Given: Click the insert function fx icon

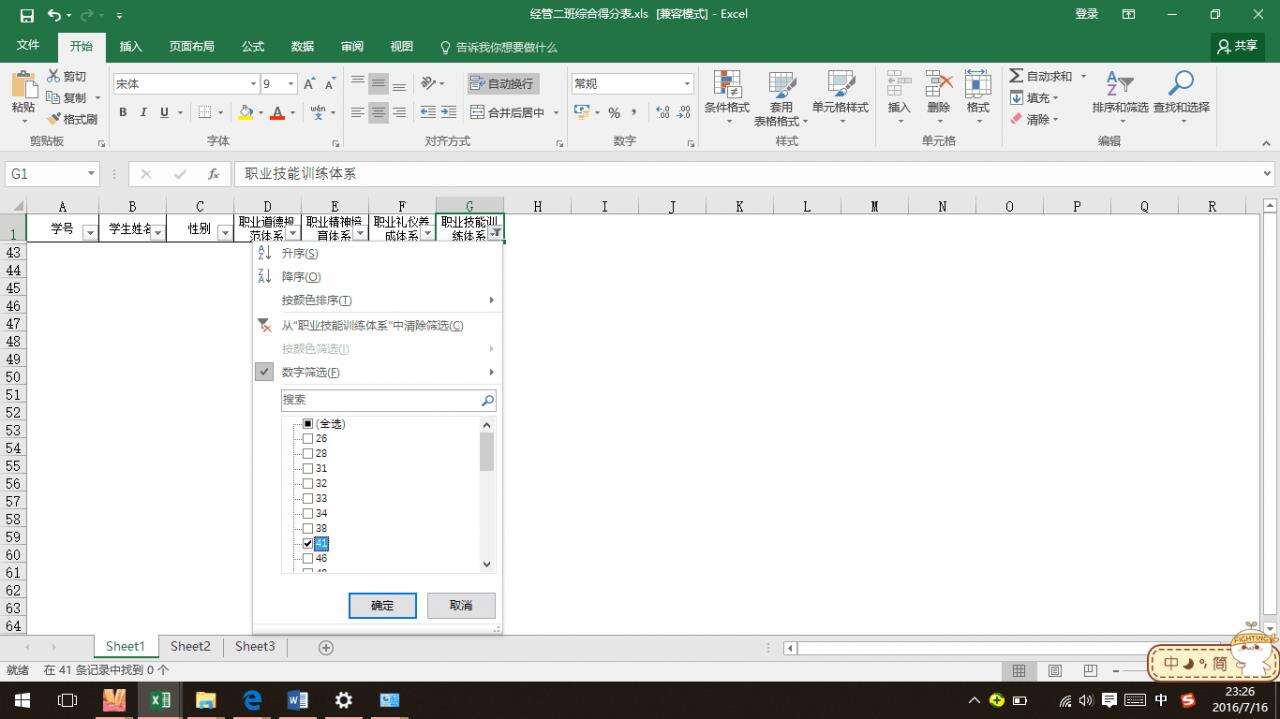Looking at the screenshot, I should (x=213, y=174).
